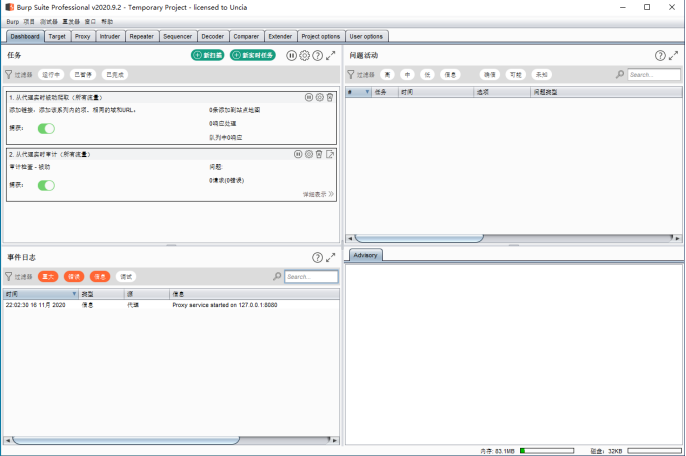
Task: Open task settings gear in Tasks header
Action: [x=304, y=56]
